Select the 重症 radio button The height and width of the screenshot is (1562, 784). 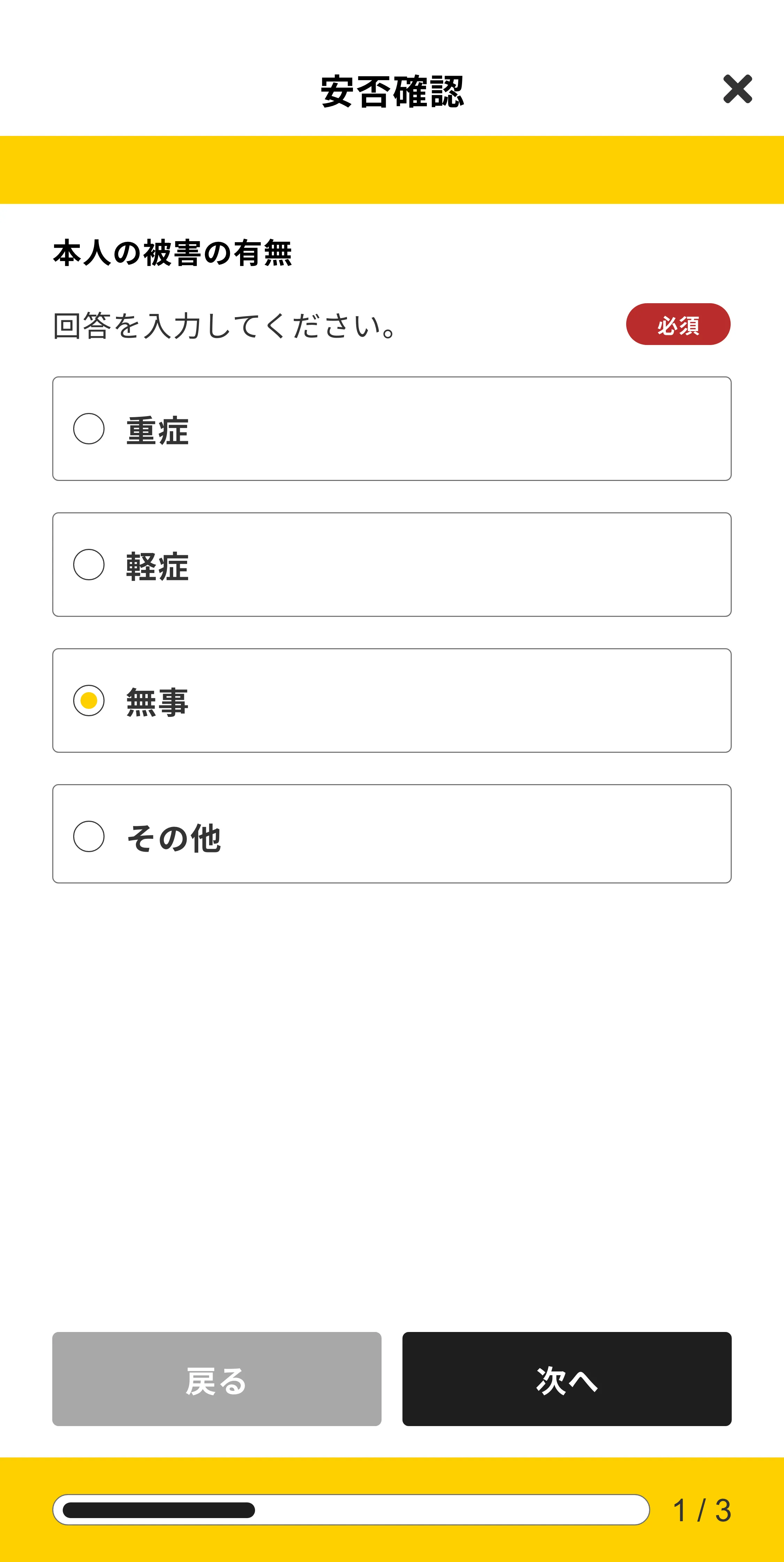coord(89,429)
